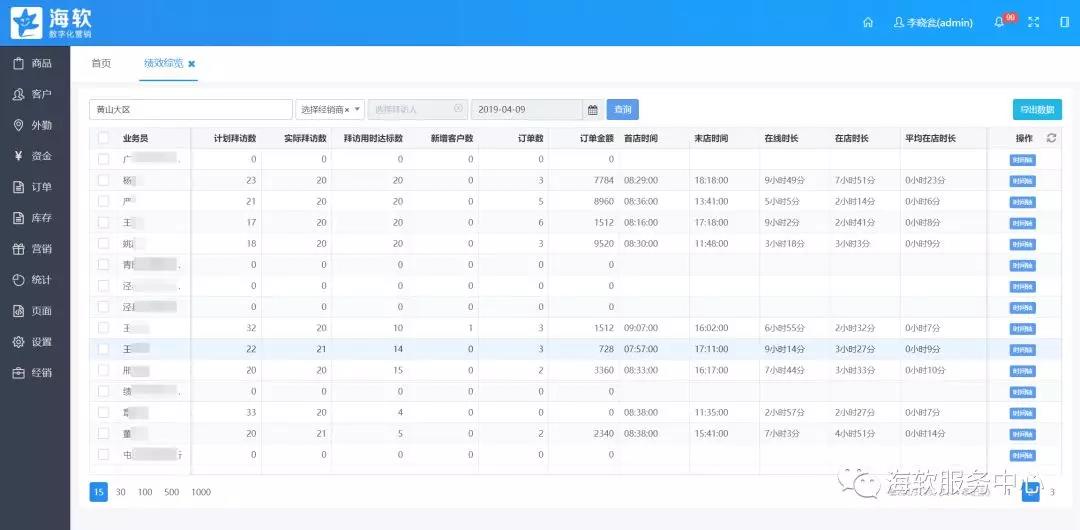Sort by the 订单金额 column header
The height and width of the screenshot is (530, 1080).
(x=596, y=139)
